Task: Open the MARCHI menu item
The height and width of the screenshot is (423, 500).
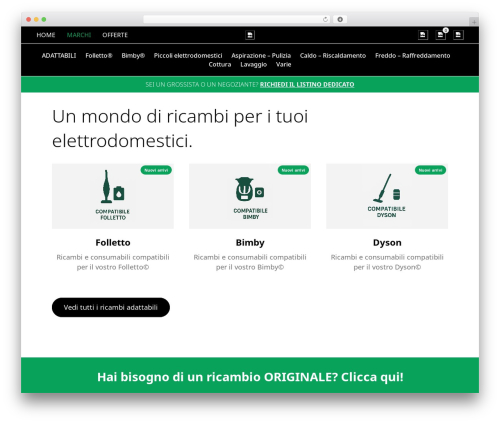Action: pos(79,35)
